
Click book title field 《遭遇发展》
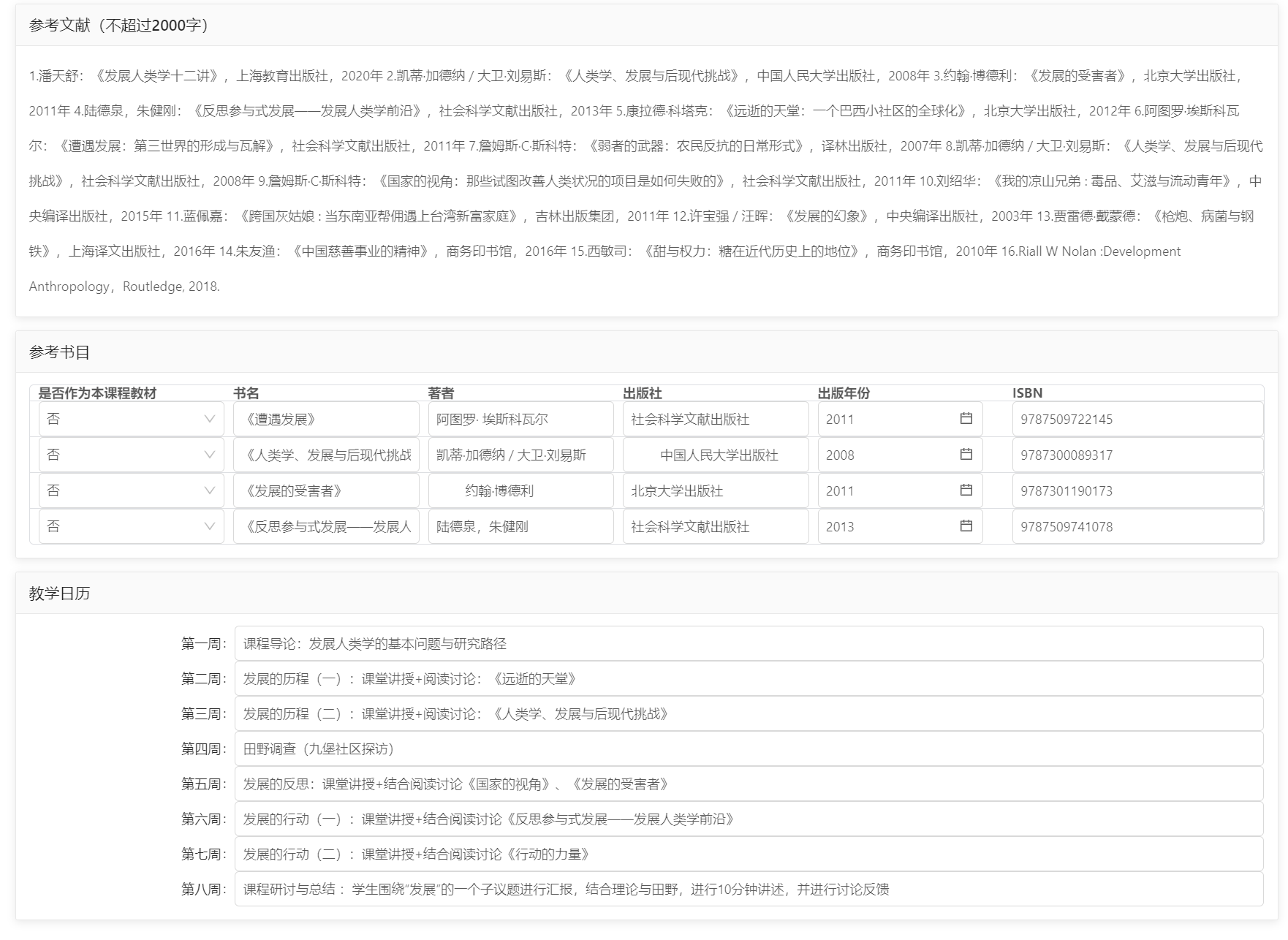tap(326, 419)
